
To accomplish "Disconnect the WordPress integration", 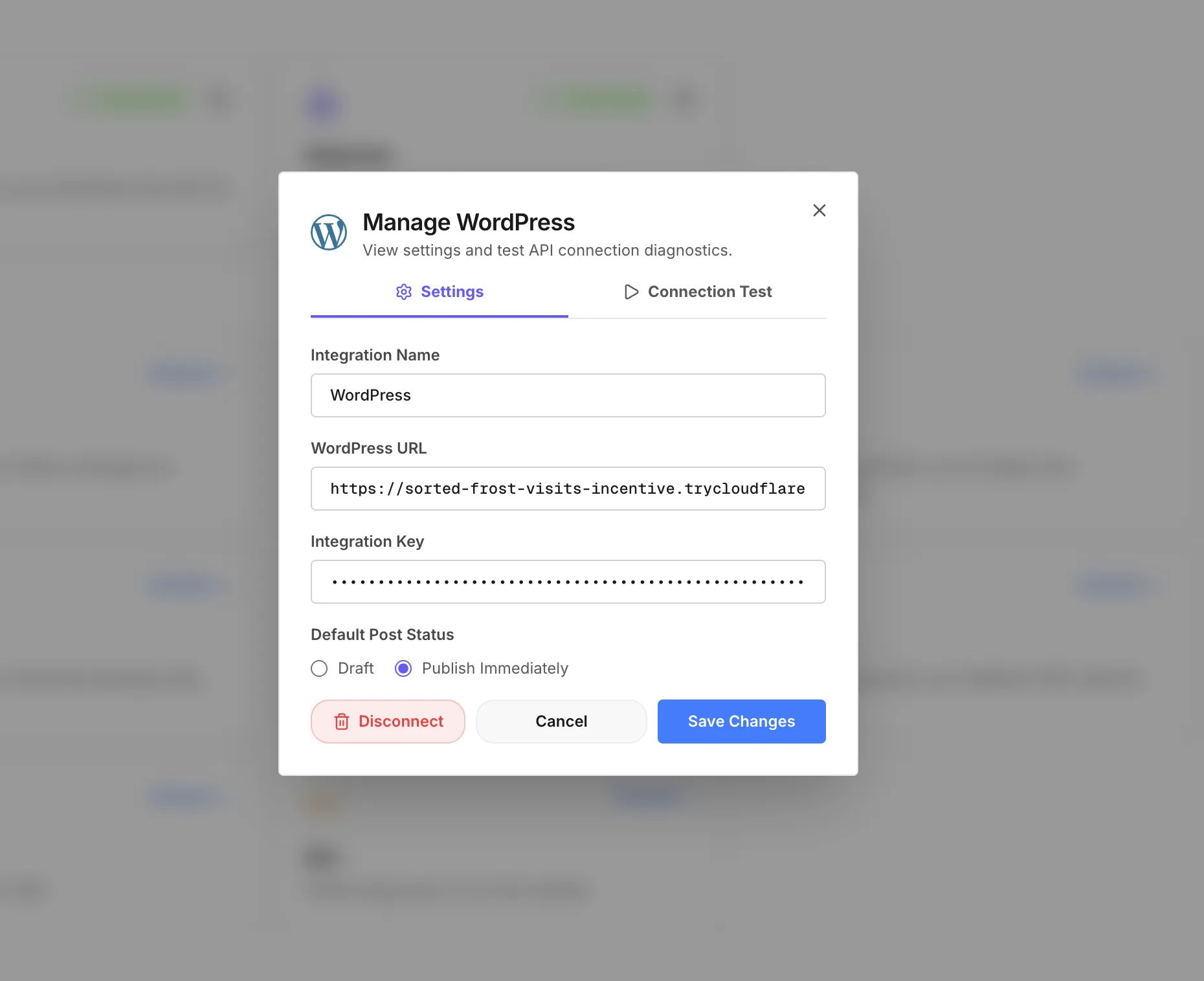I will (388, 722).
